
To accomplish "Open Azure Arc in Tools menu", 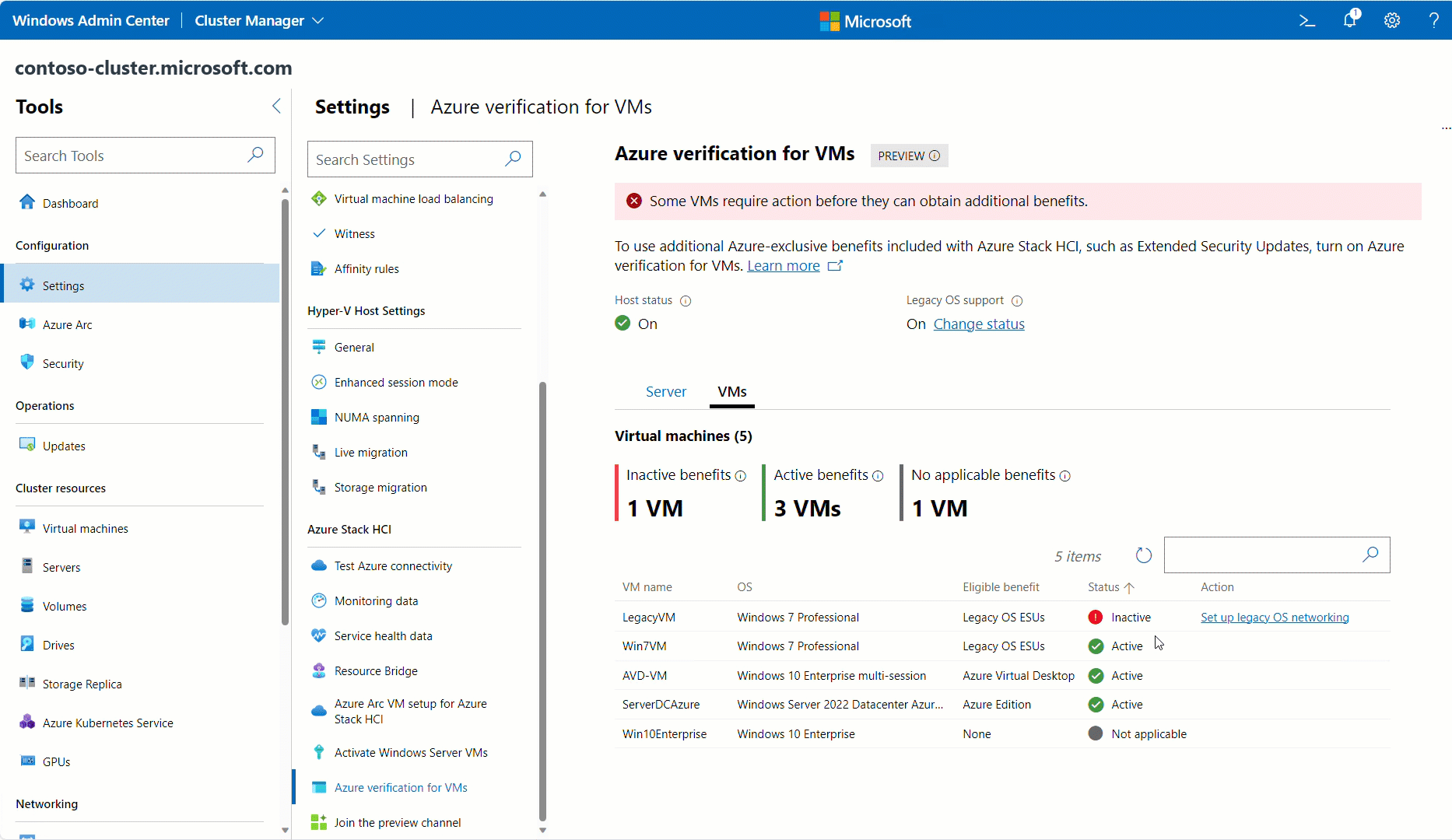I will point(68,325).
